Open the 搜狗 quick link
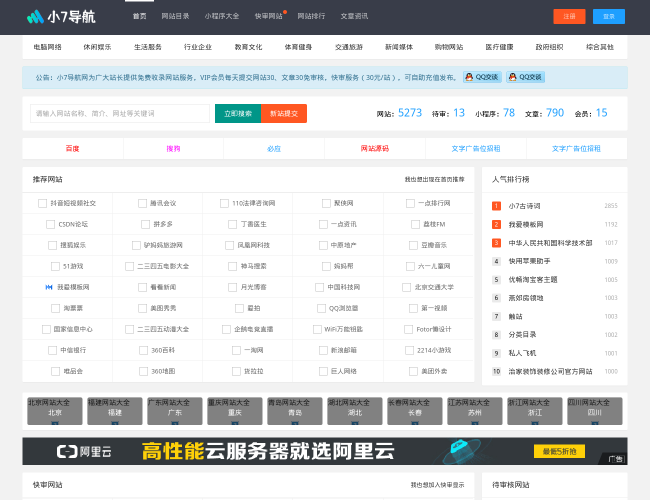Image resolution: width=650 pixels, height=500 pixels. pos(173,148)
